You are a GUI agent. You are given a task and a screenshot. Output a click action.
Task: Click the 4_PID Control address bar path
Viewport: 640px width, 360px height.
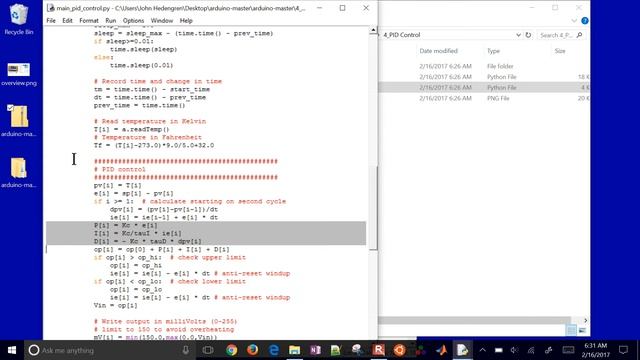(x=402, y=35)
